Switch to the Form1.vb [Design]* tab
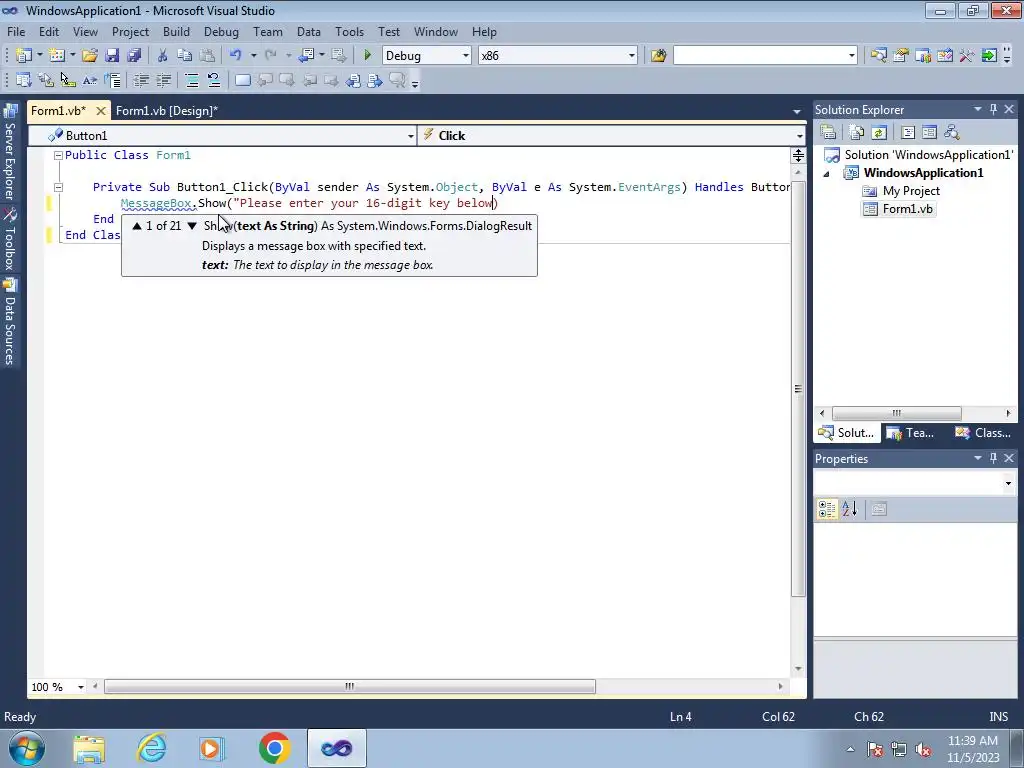This screenshot has height=768, width=1024. coord(167,111)
